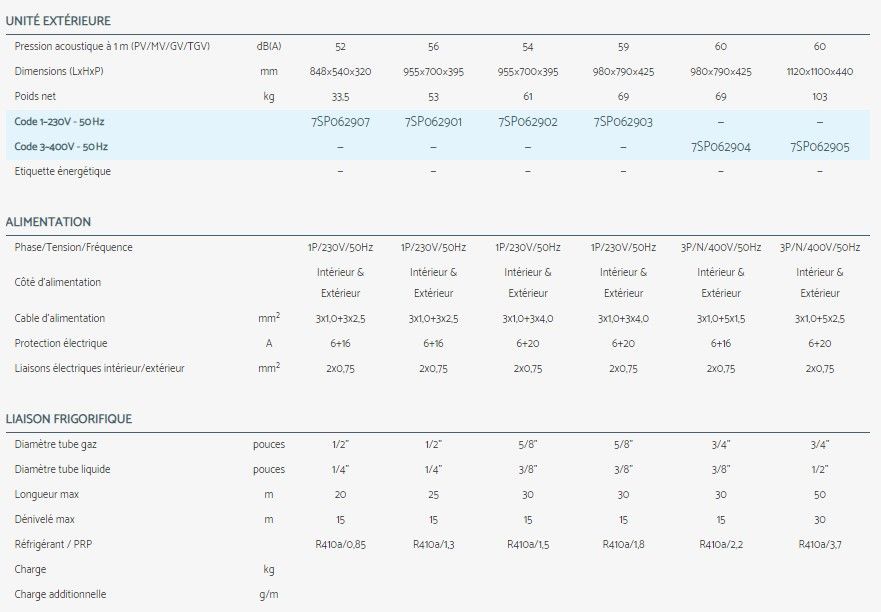Click the Charge additionnelle row label
Image resolution: width=881 pixels, height=612 pixels.
tap(61, 594)
